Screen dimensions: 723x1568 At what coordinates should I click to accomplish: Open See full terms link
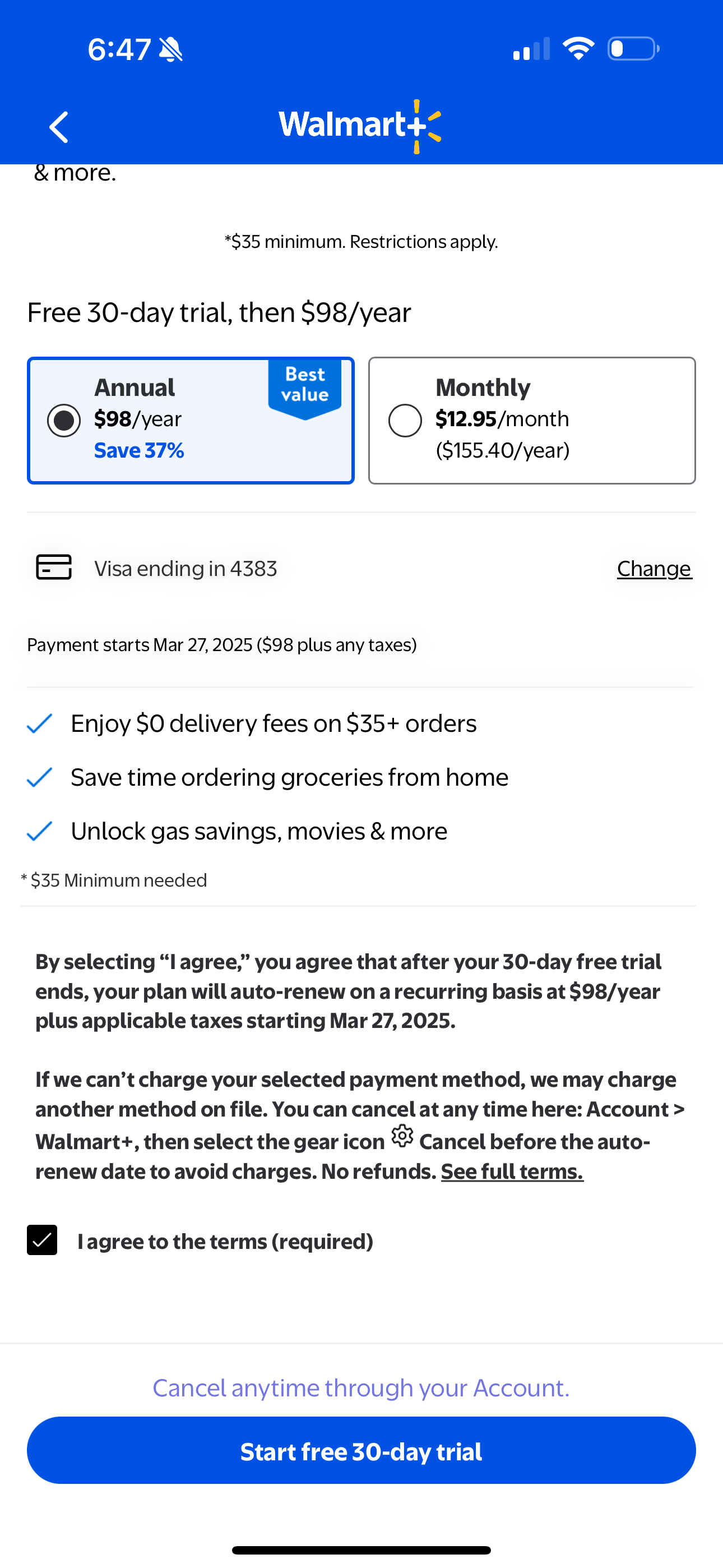512,1171
